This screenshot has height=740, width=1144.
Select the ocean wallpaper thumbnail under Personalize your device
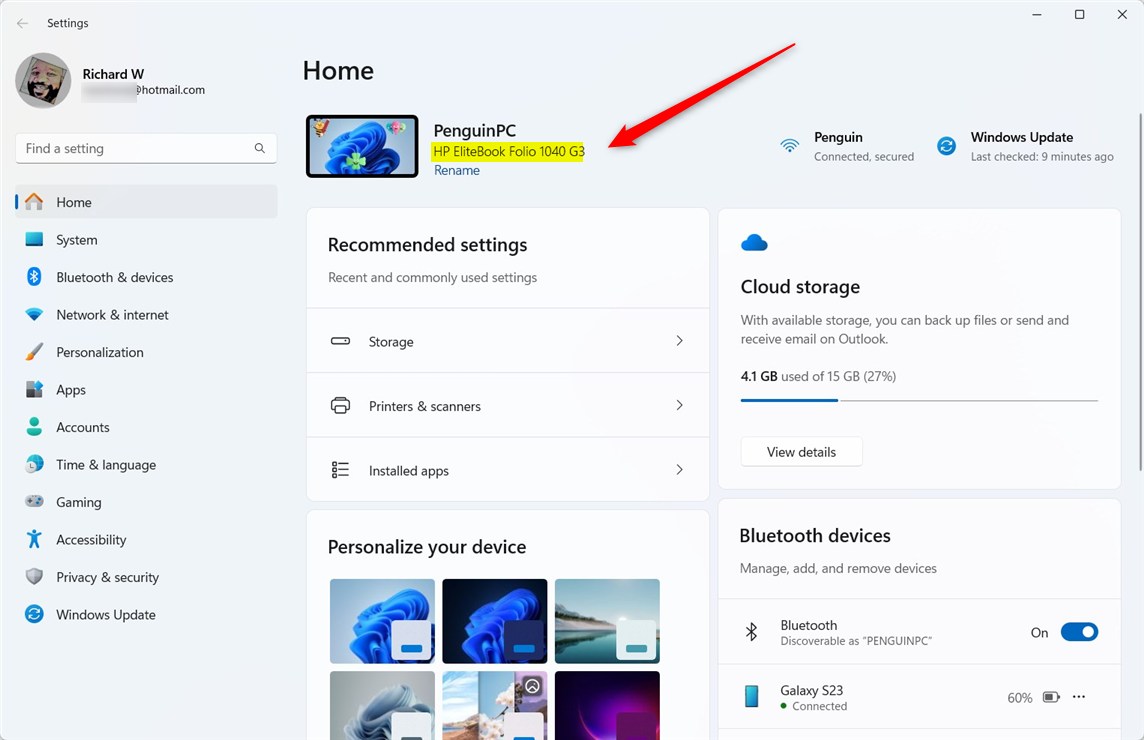607,621
